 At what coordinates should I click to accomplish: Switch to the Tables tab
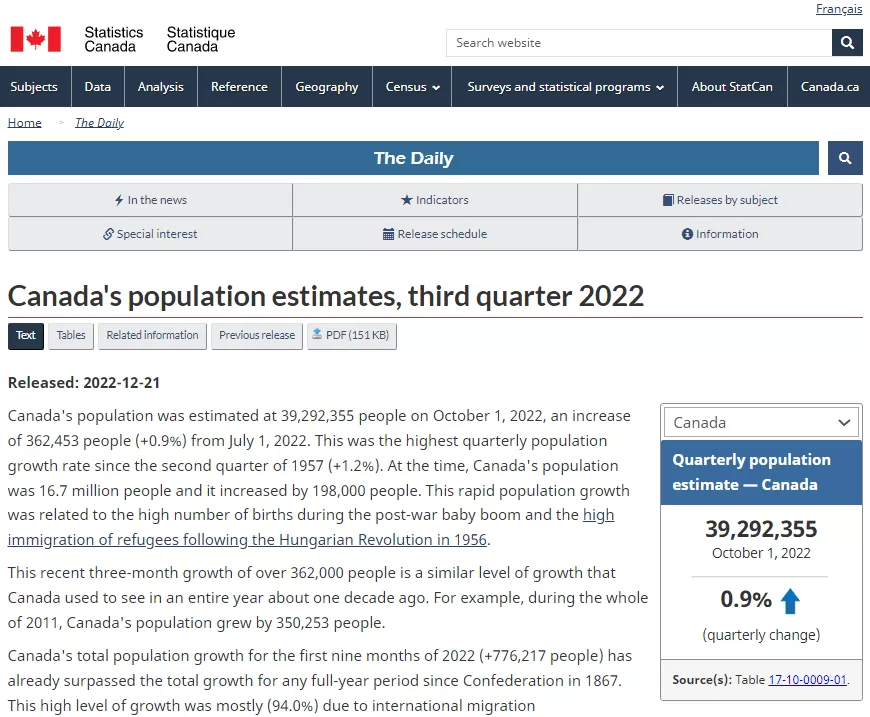click(71, 336)
